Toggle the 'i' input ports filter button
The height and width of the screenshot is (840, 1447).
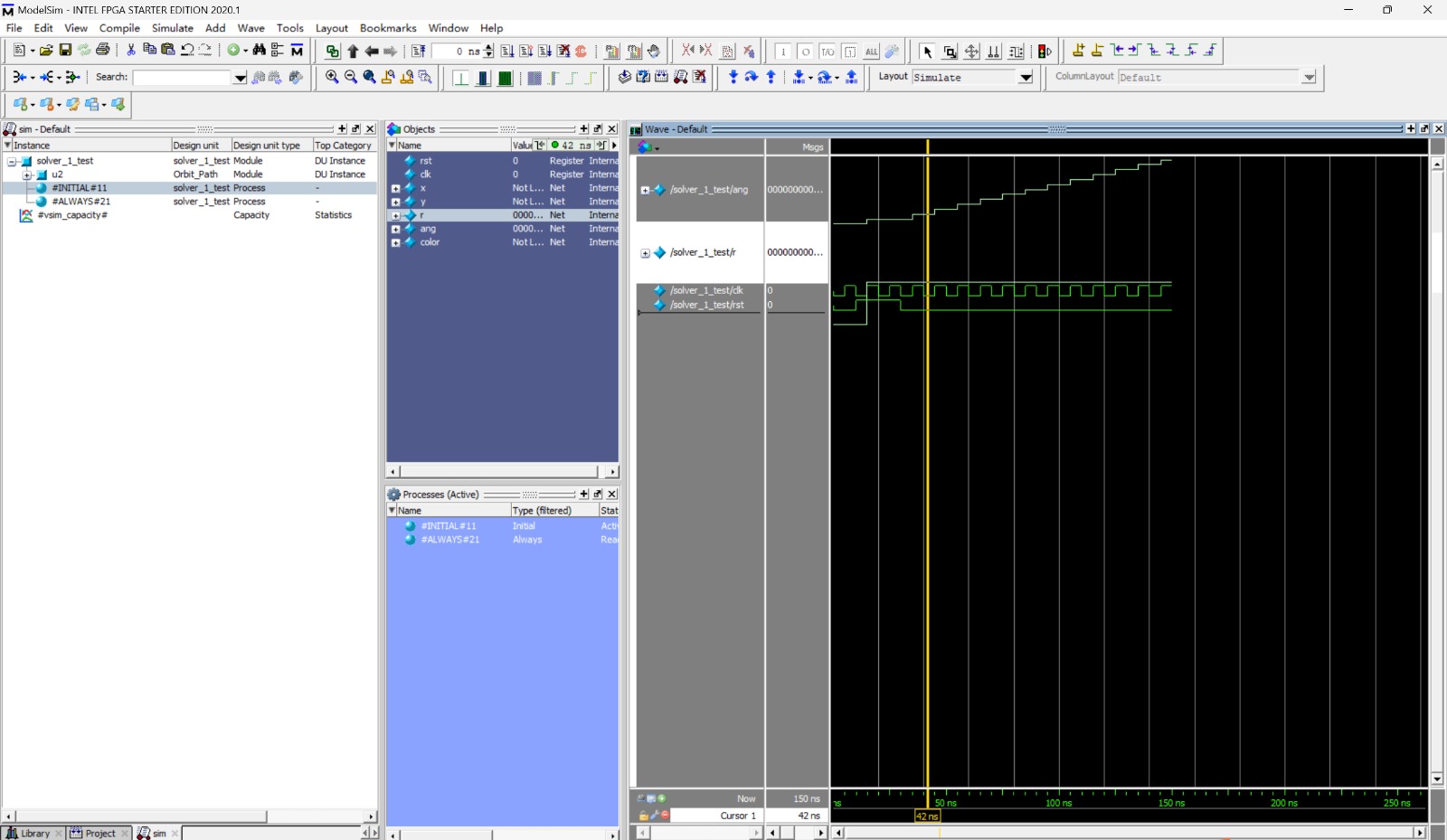tap(784, 52)
